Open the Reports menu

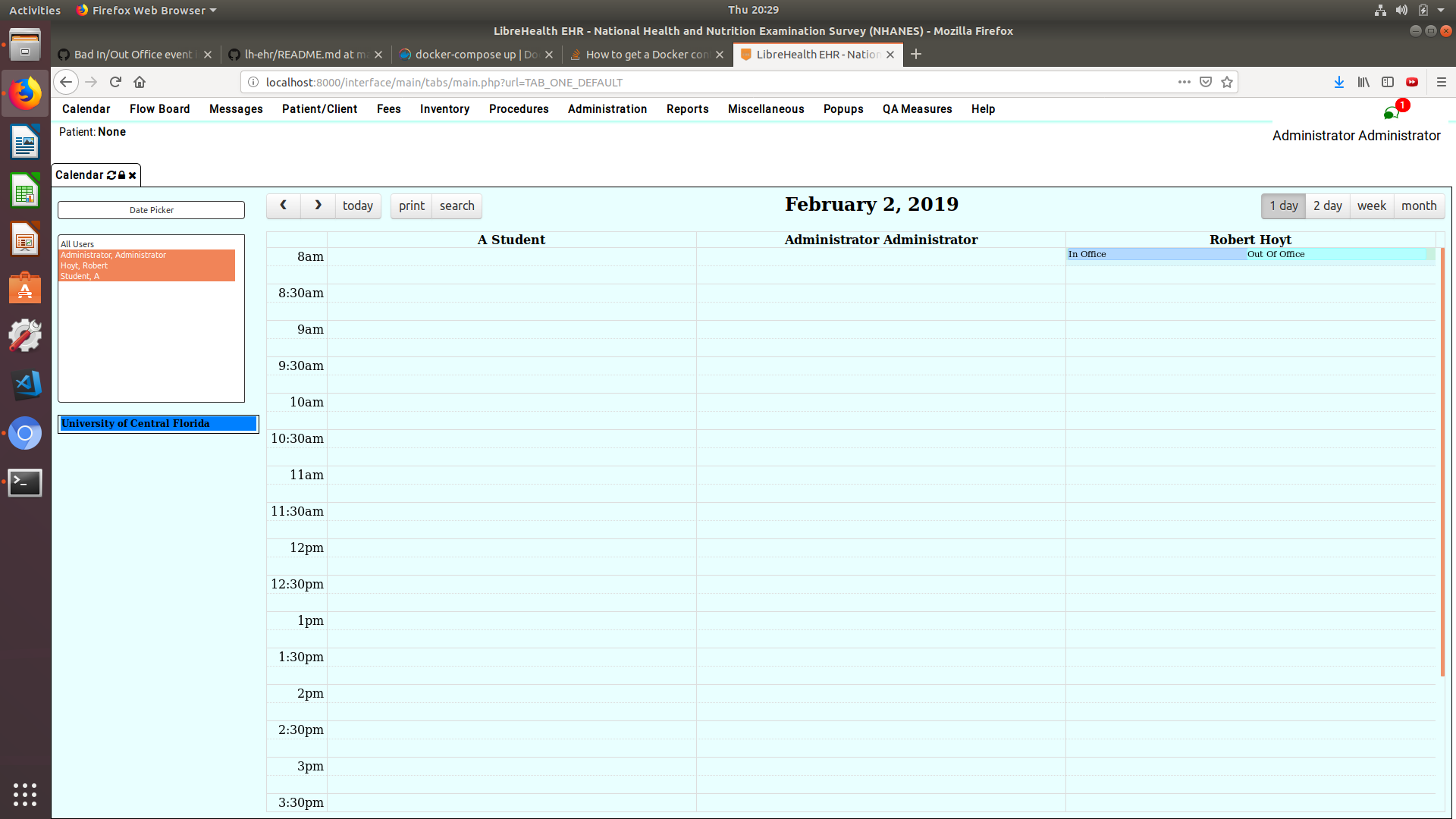point(687,109)
